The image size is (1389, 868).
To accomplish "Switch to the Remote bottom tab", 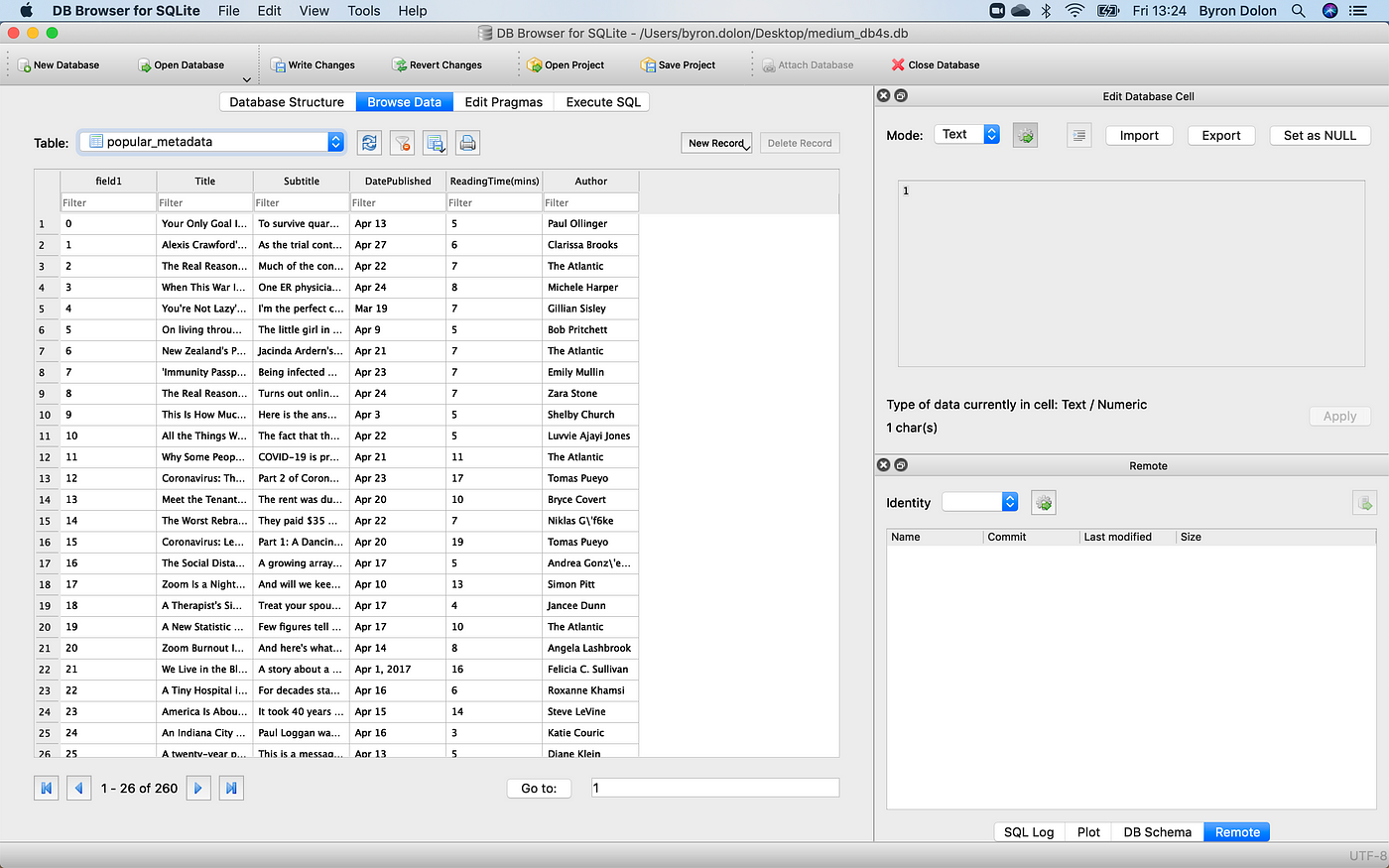I will point(1237,832).
